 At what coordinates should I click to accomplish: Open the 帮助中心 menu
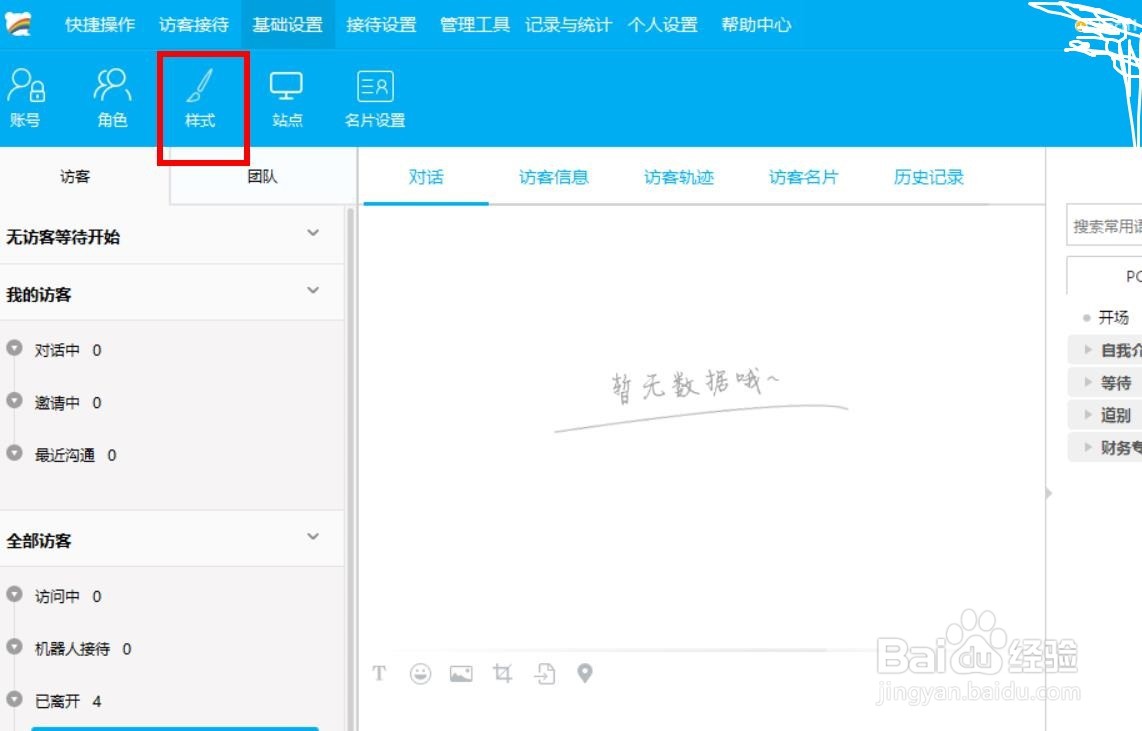pyautogui.click(x=755, y=25)
